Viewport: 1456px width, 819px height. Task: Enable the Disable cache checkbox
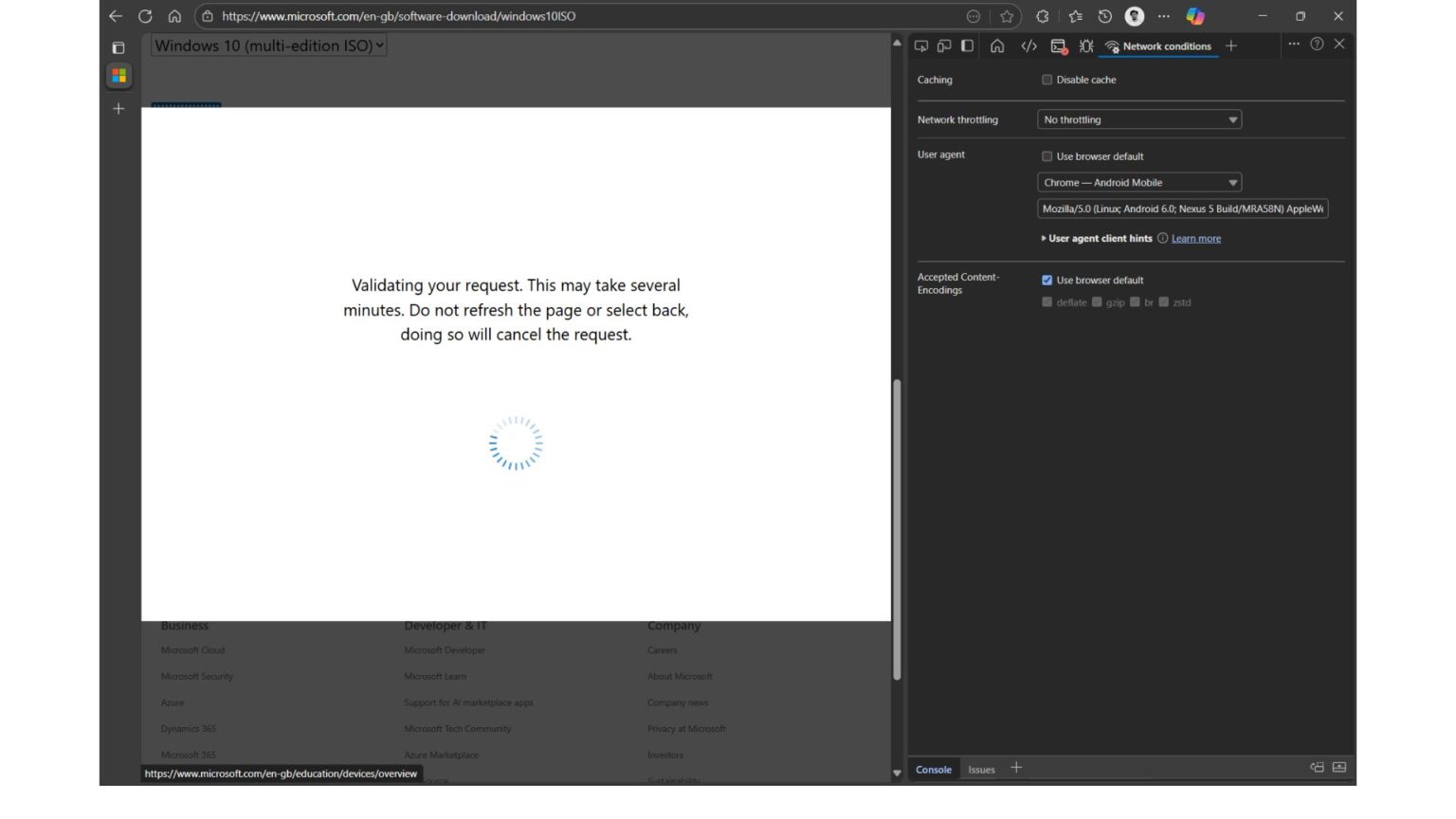(x=1046, y=80)
